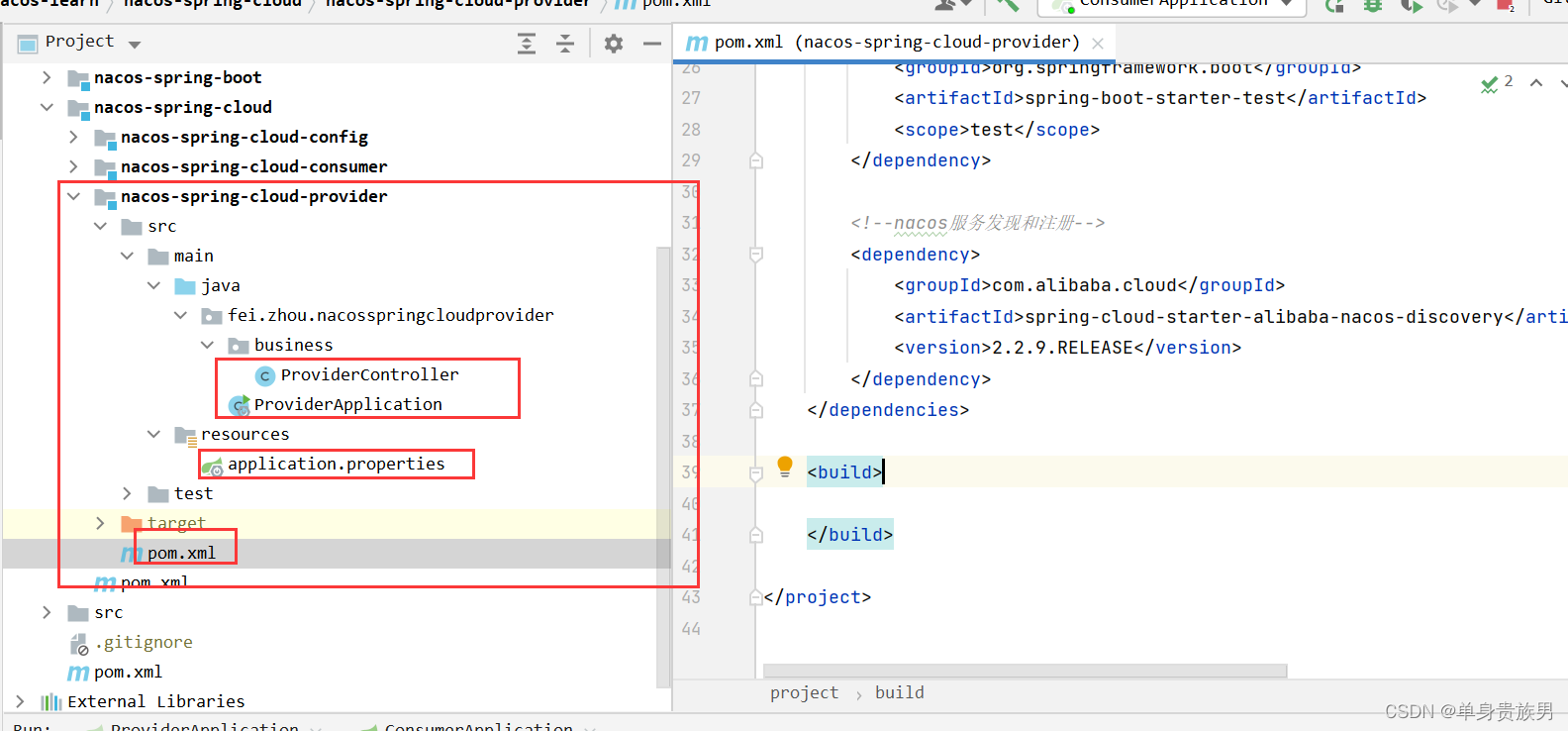The image size is (1568, 731).
Task: Expand the target folder
Action: click(100, 523)
